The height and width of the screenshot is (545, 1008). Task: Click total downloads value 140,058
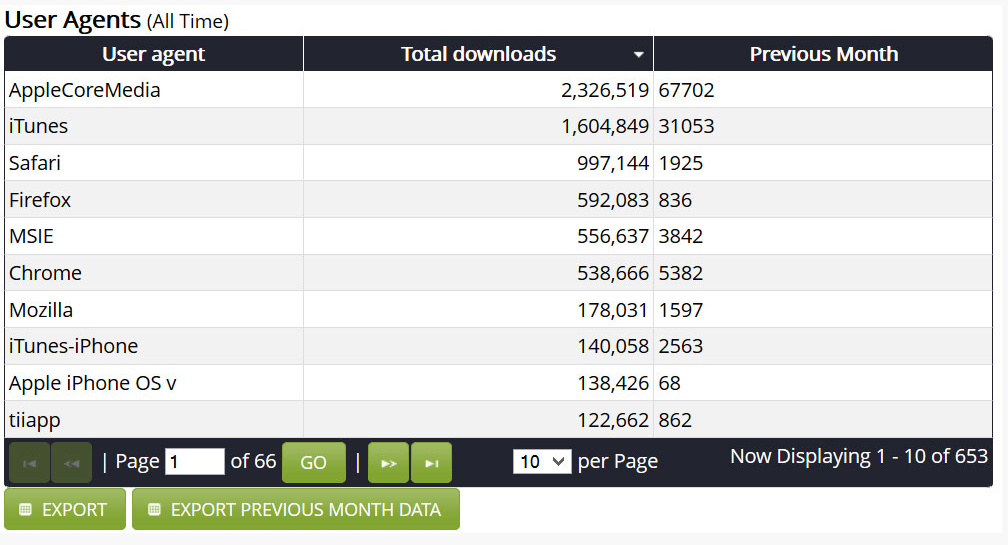coord(613,346)
